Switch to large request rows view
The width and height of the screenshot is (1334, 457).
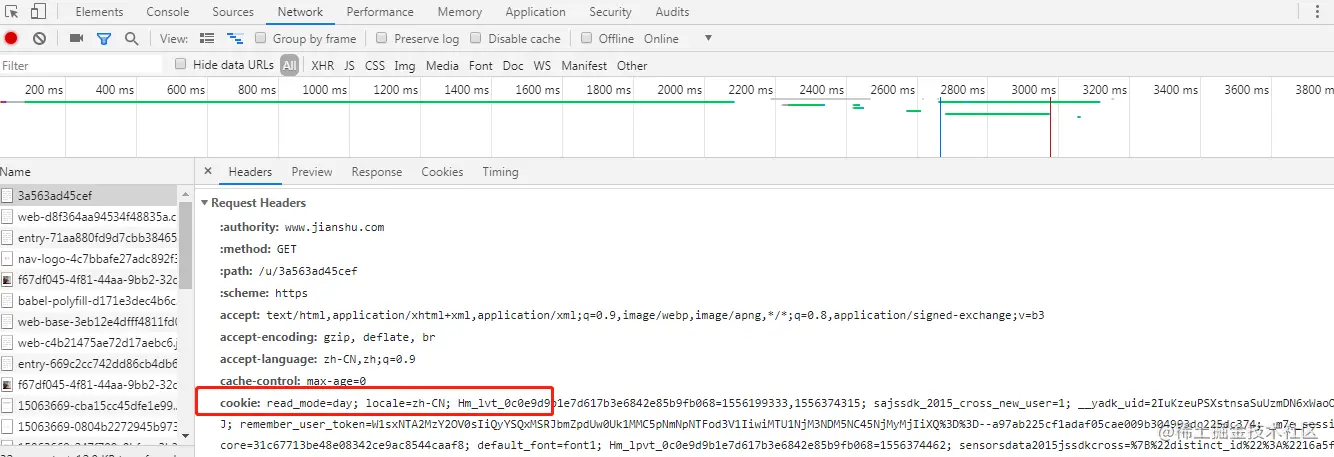click(207, 39)
